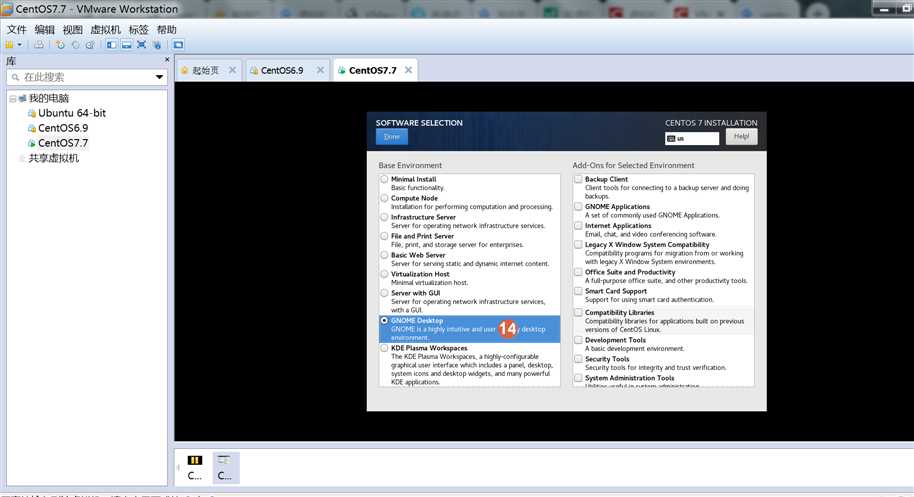Close the CentOS6.9 tab
Viewport: 914px width, 497px height.
tap(320, 70)
